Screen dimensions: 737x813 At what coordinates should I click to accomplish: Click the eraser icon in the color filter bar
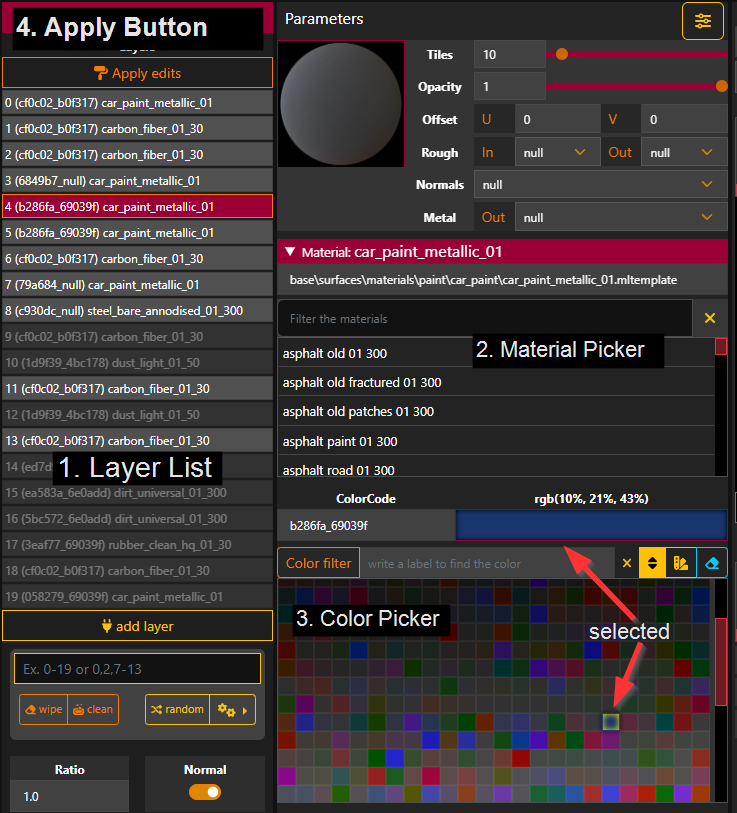711,563
